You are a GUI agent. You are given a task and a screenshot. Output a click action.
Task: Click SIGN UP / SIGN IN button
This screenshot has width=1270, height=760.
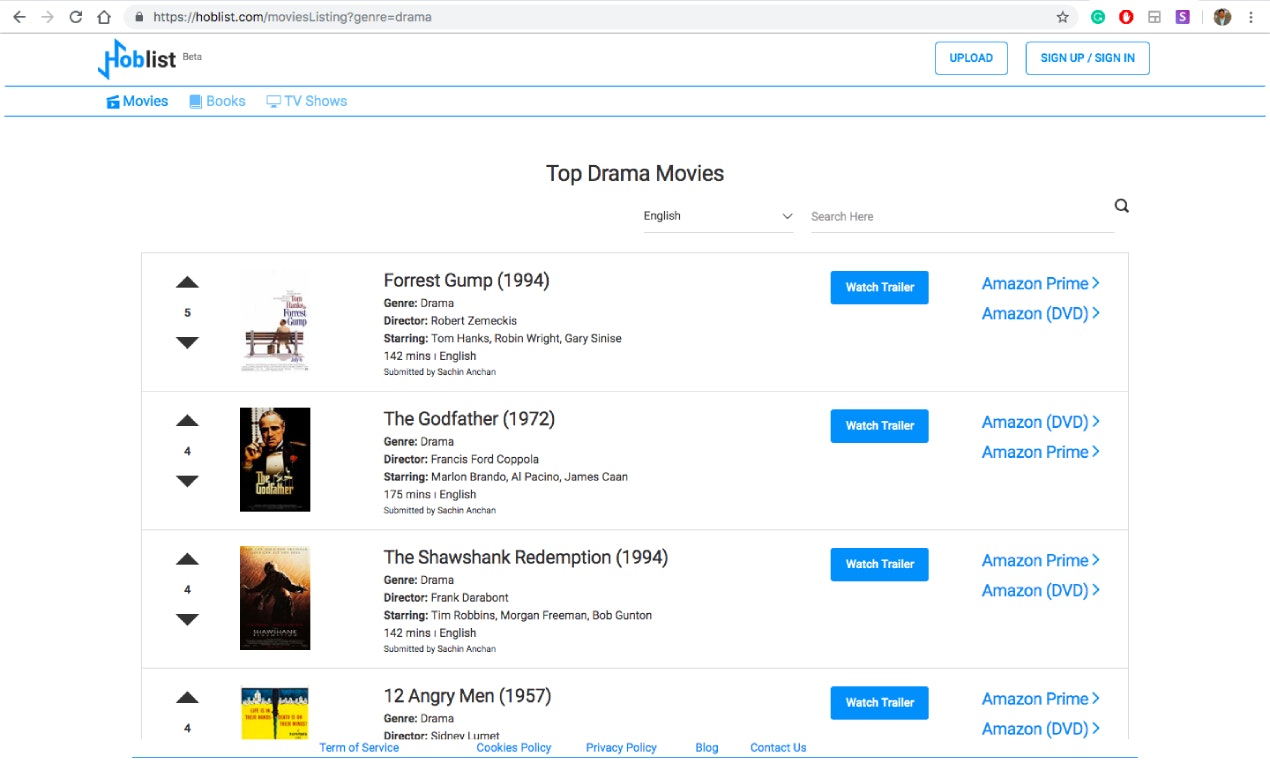coord(1087,58)
